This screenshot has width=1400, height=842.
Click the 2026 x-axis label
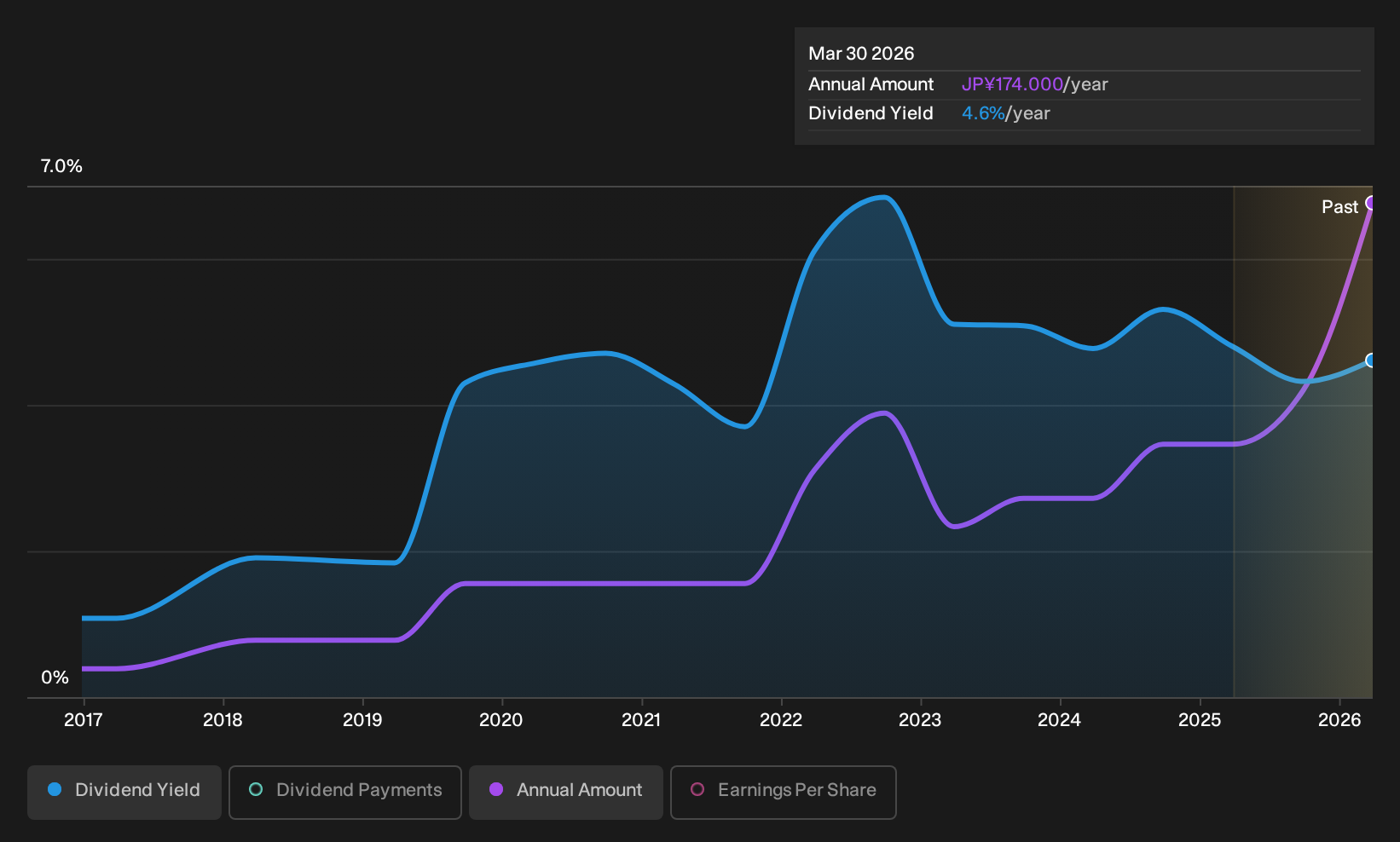(1339, 720)
